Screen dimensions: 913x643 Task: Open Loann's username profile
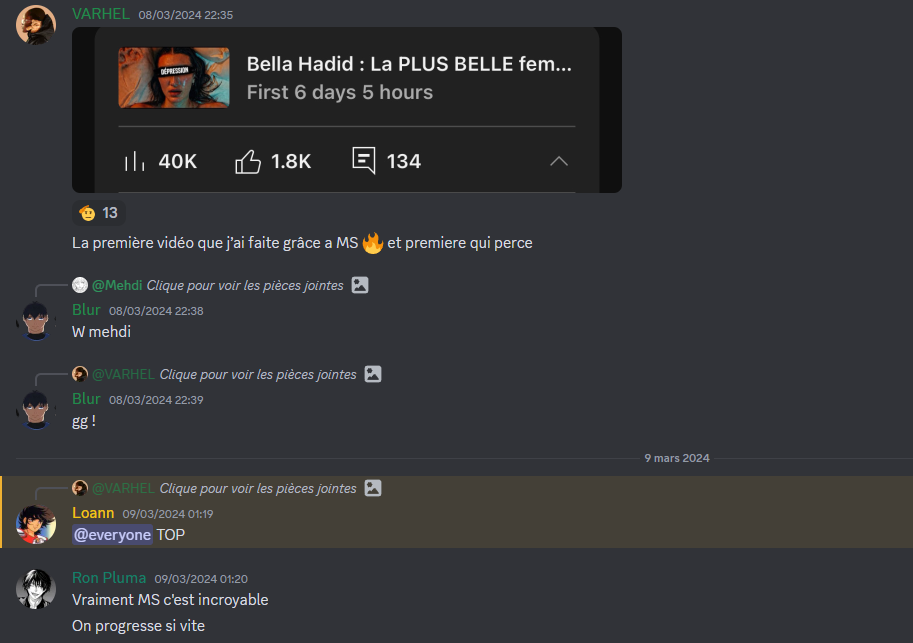(x=93, y=513)
